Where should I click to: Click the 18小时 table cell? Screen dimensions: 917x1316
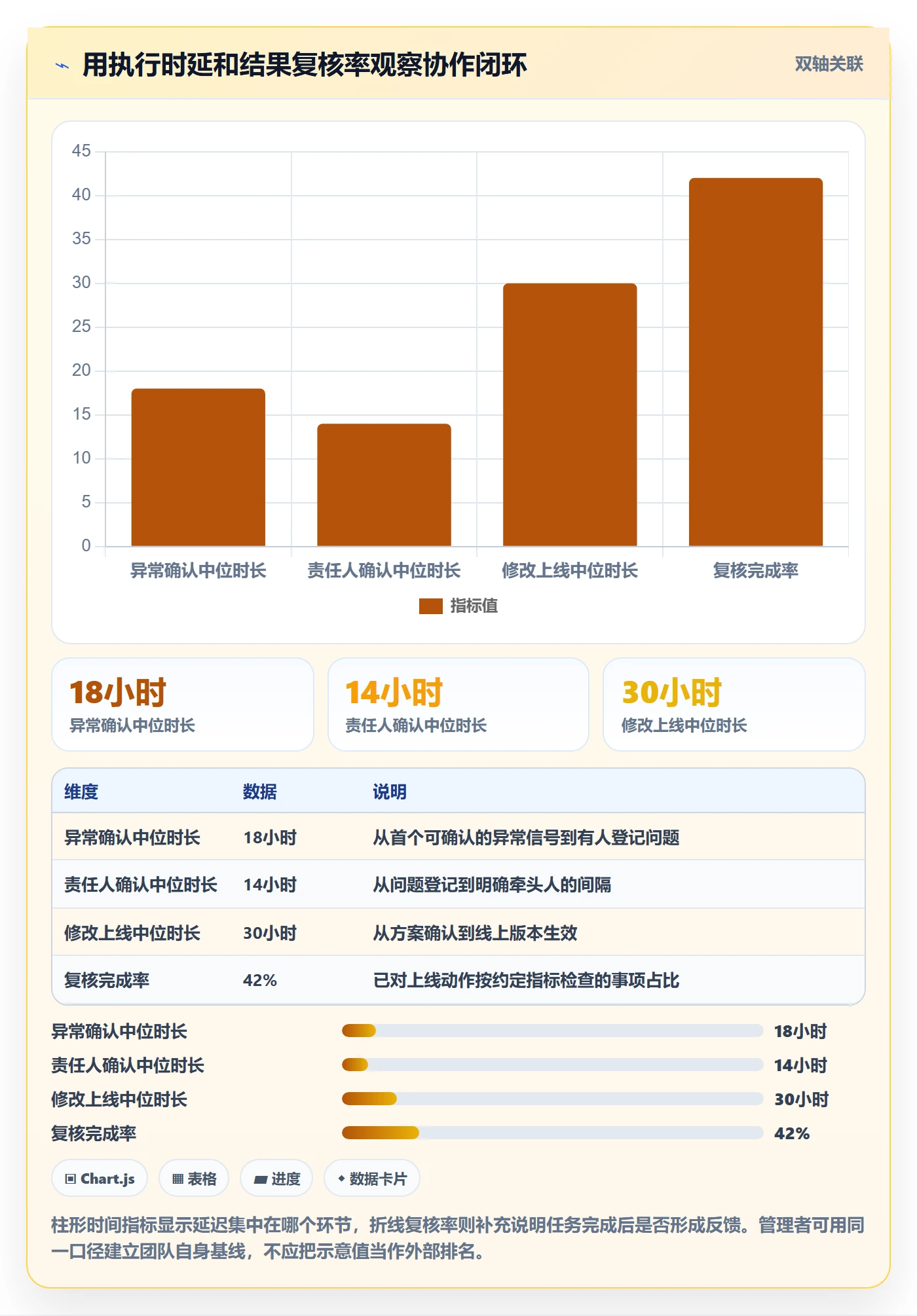pyautogui.click(x=270, y=838)
